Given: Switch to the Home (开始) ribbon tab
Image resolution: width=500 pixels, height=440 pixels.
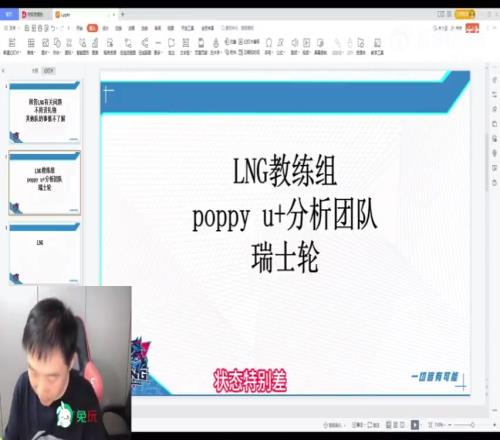Looking at the screenshot, I should (79, 28).
